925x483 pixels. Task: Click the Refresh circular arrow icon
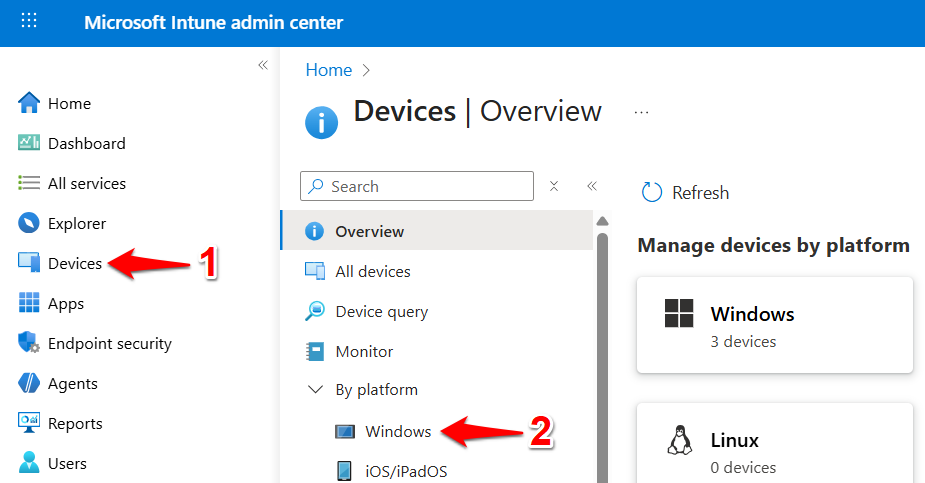click(x=652, y=192)
